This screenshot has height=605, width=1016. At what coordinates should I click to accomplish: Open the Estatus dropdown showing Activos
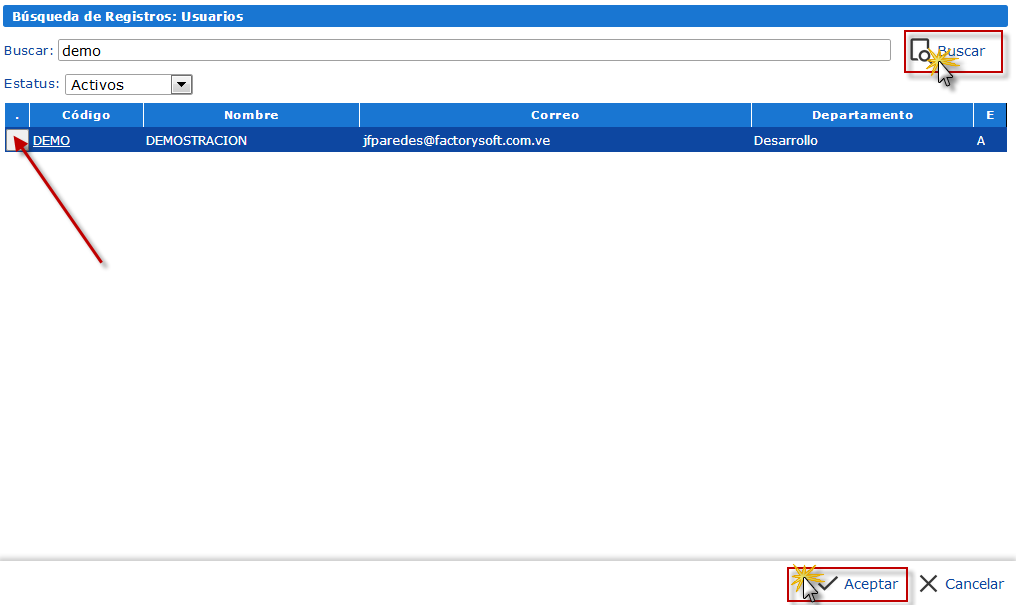tap(128, 84)
